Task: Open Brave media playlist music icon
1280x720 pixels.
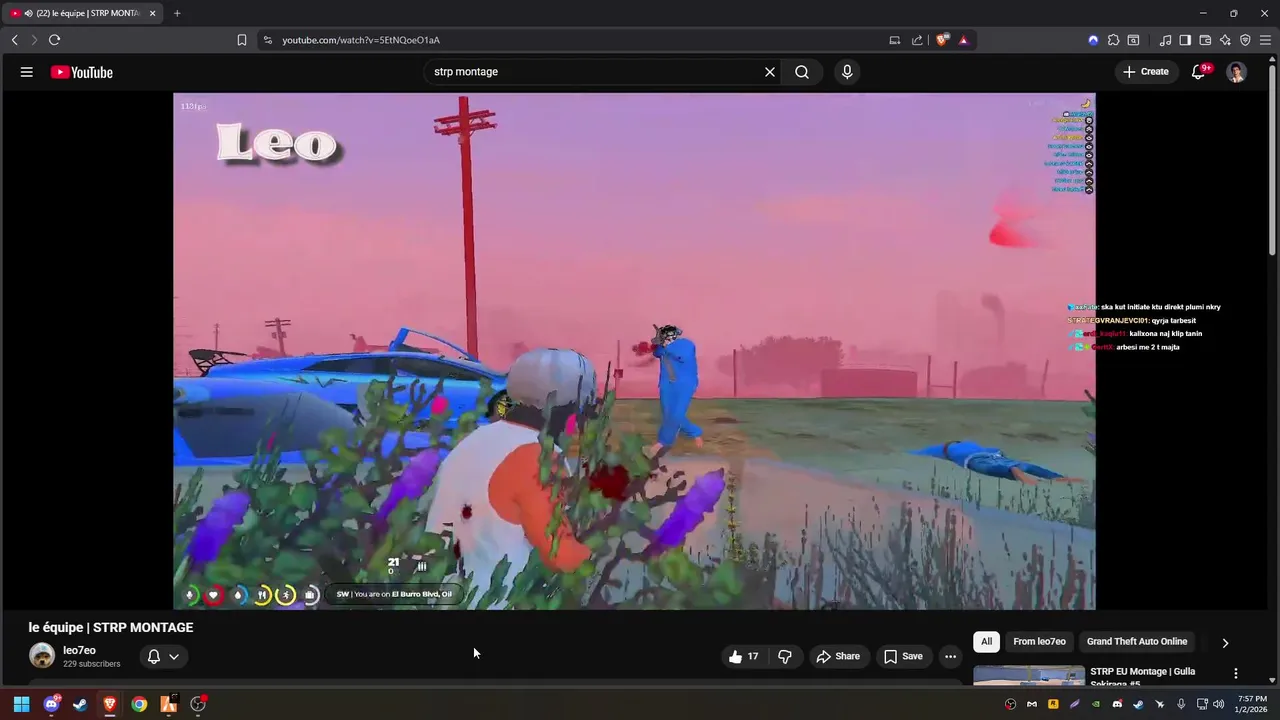Action: point(1165,40)
